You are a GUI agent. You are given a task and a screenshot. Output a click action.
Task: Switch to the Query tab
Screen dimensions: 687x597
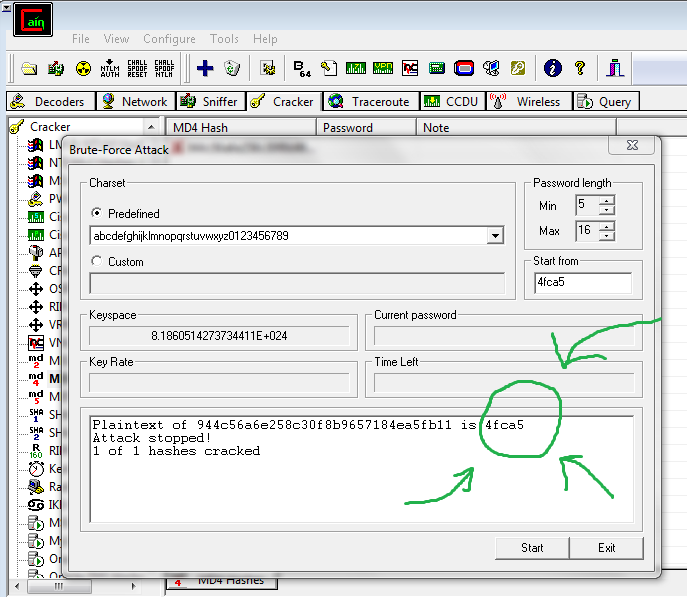tap(606, 102)
